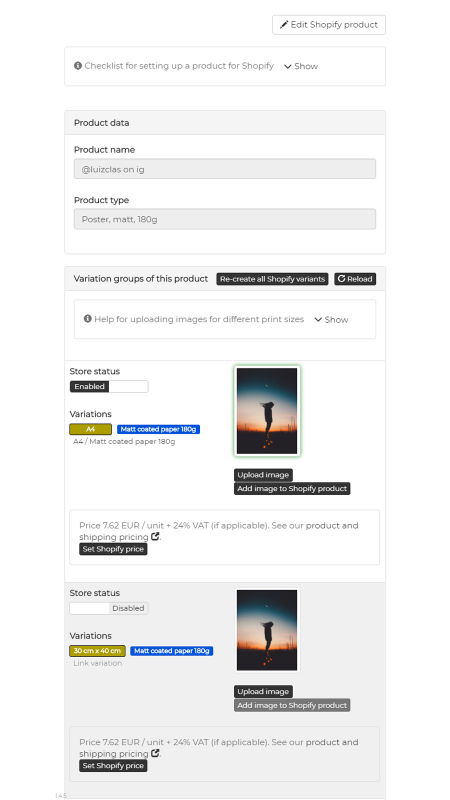Image resolution: width=450 pixels, height=800 pixels.
Task: Click the pencil icon on Edit Shopify product
Action: click(284, 24)
